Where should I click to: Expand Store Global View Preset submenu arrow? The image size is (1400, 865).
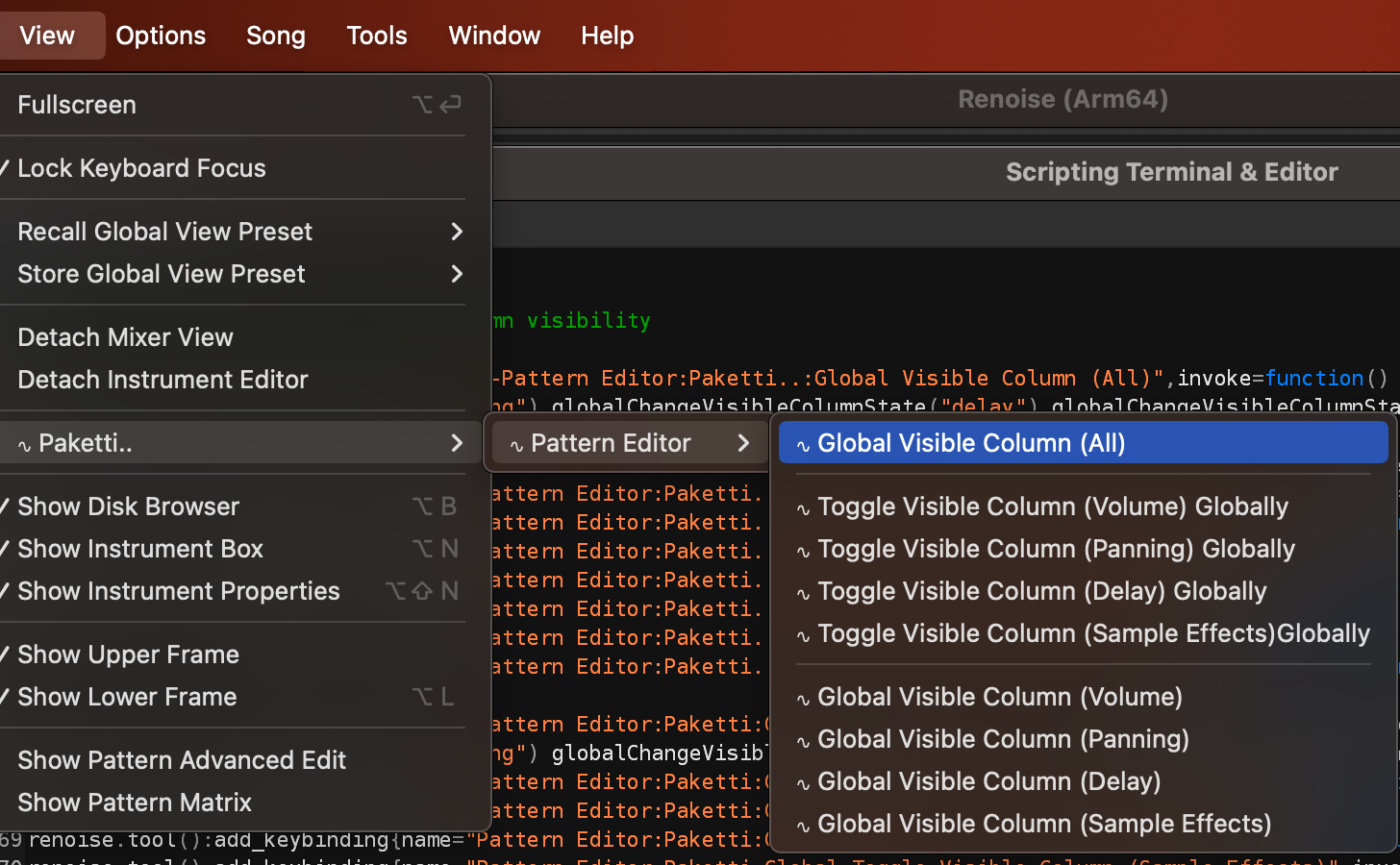457,274
